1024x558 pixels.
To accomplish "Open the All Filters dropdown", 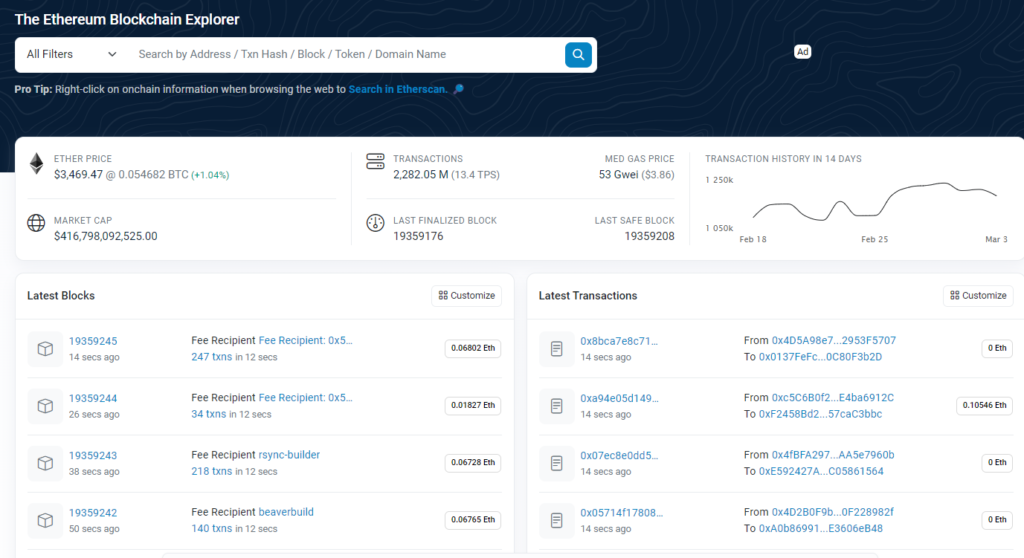I will (71, 54).
